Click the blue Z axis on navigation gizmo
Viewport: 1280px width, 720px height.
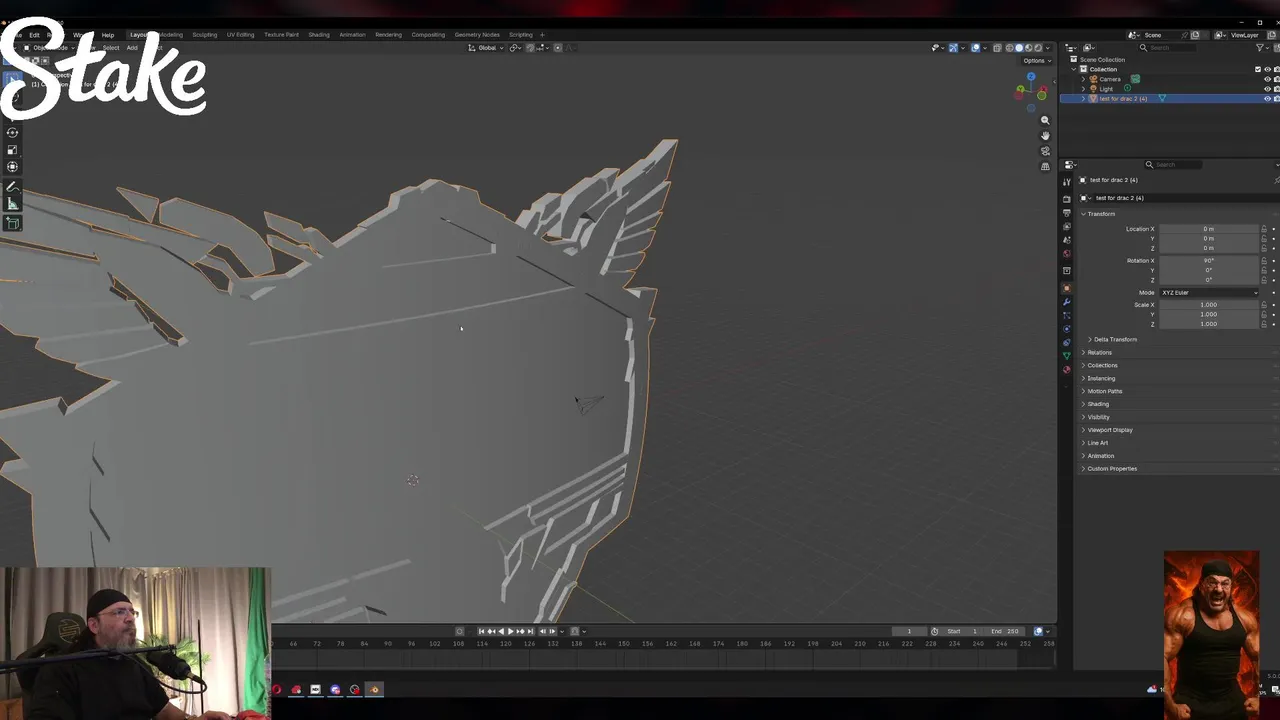point(1031,76)
